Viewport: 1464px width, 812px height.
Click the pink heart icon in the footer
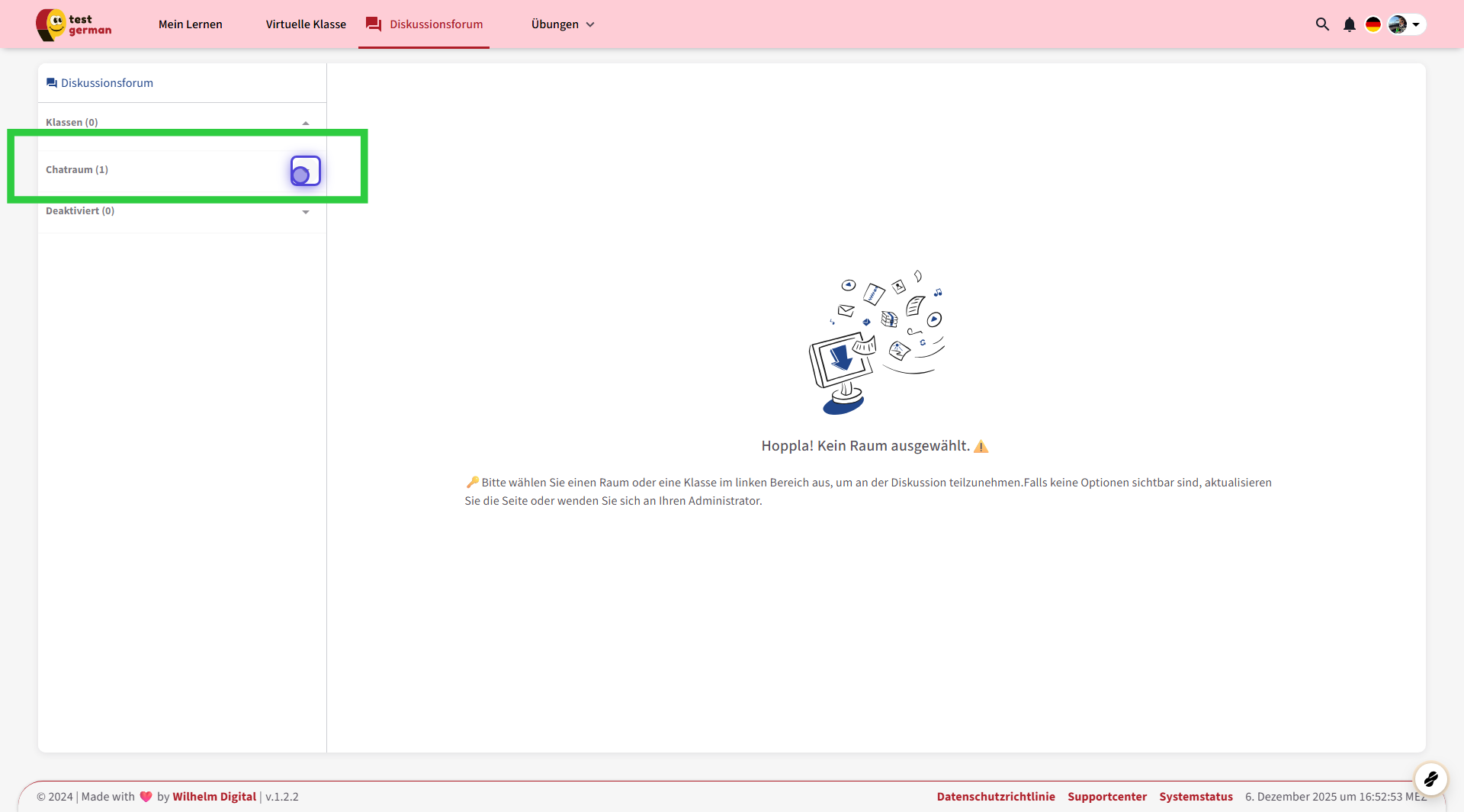point(146,797)
